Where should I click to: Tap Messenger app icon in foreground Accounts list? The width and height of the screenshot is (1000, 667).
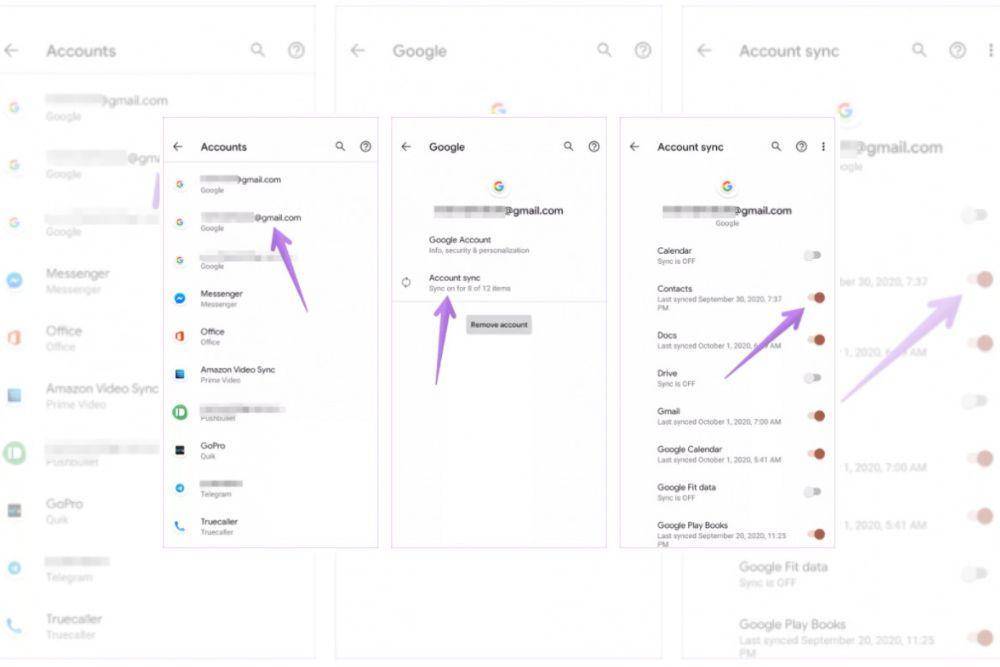pyautogui.click(x=180, y=298)
